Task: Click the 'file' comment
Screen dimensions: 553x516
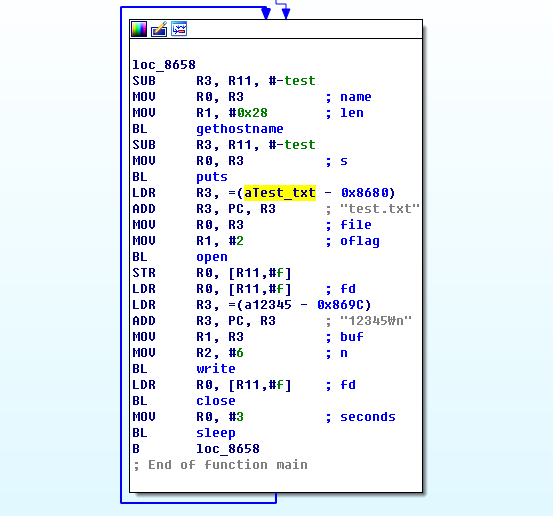Action: (356, 225)
